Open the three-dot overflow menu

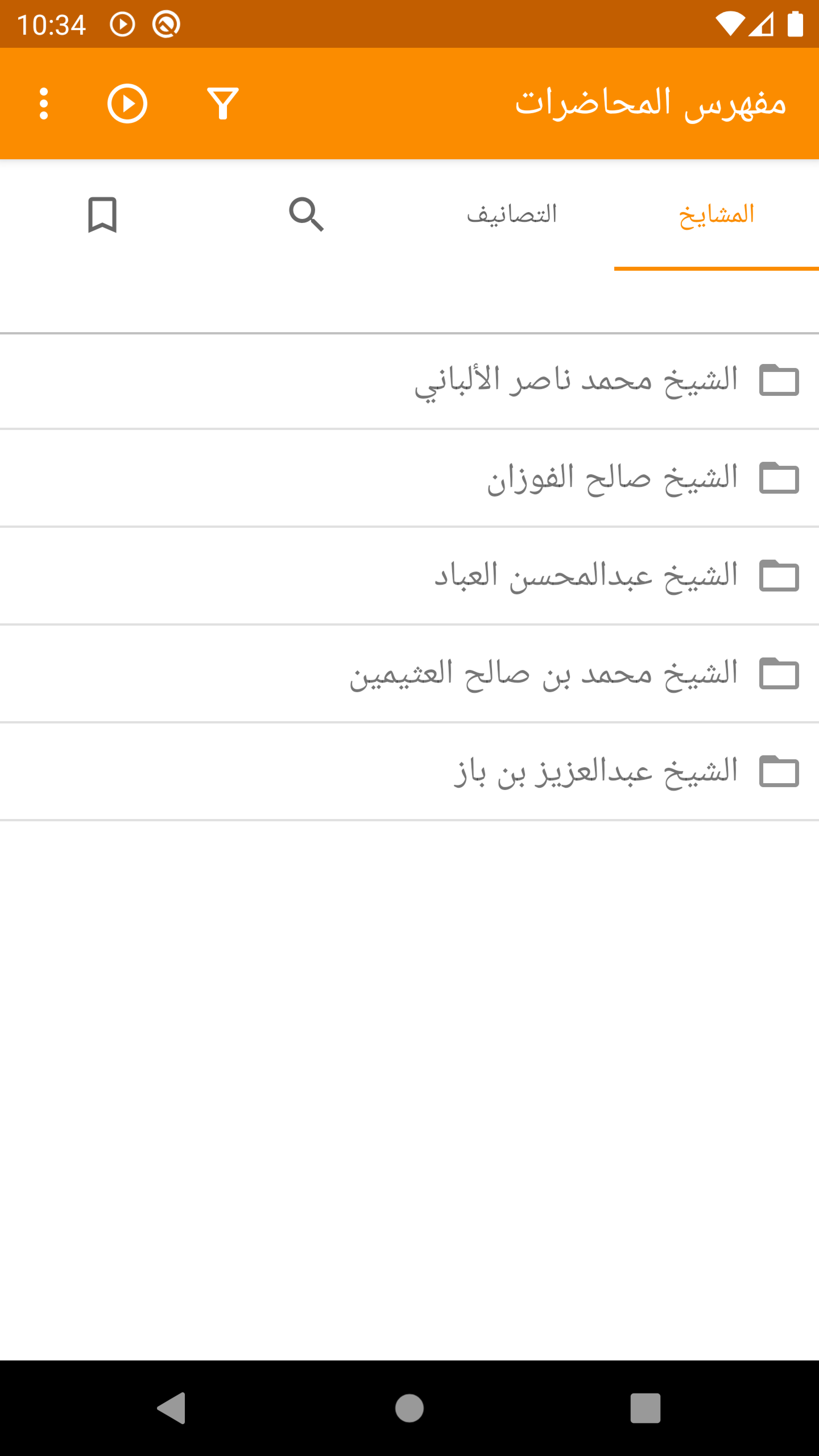[x=44, y=104]
